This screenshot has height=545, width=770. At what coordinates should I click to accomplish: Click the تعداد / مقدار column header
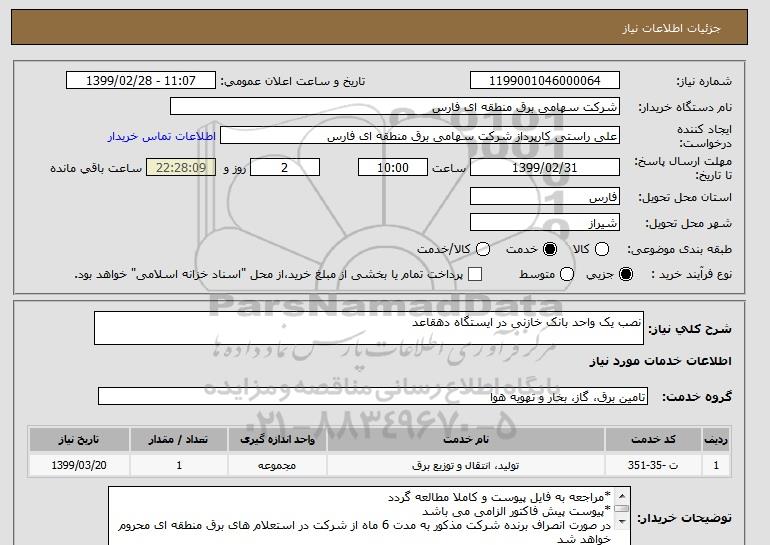[179, 439]
